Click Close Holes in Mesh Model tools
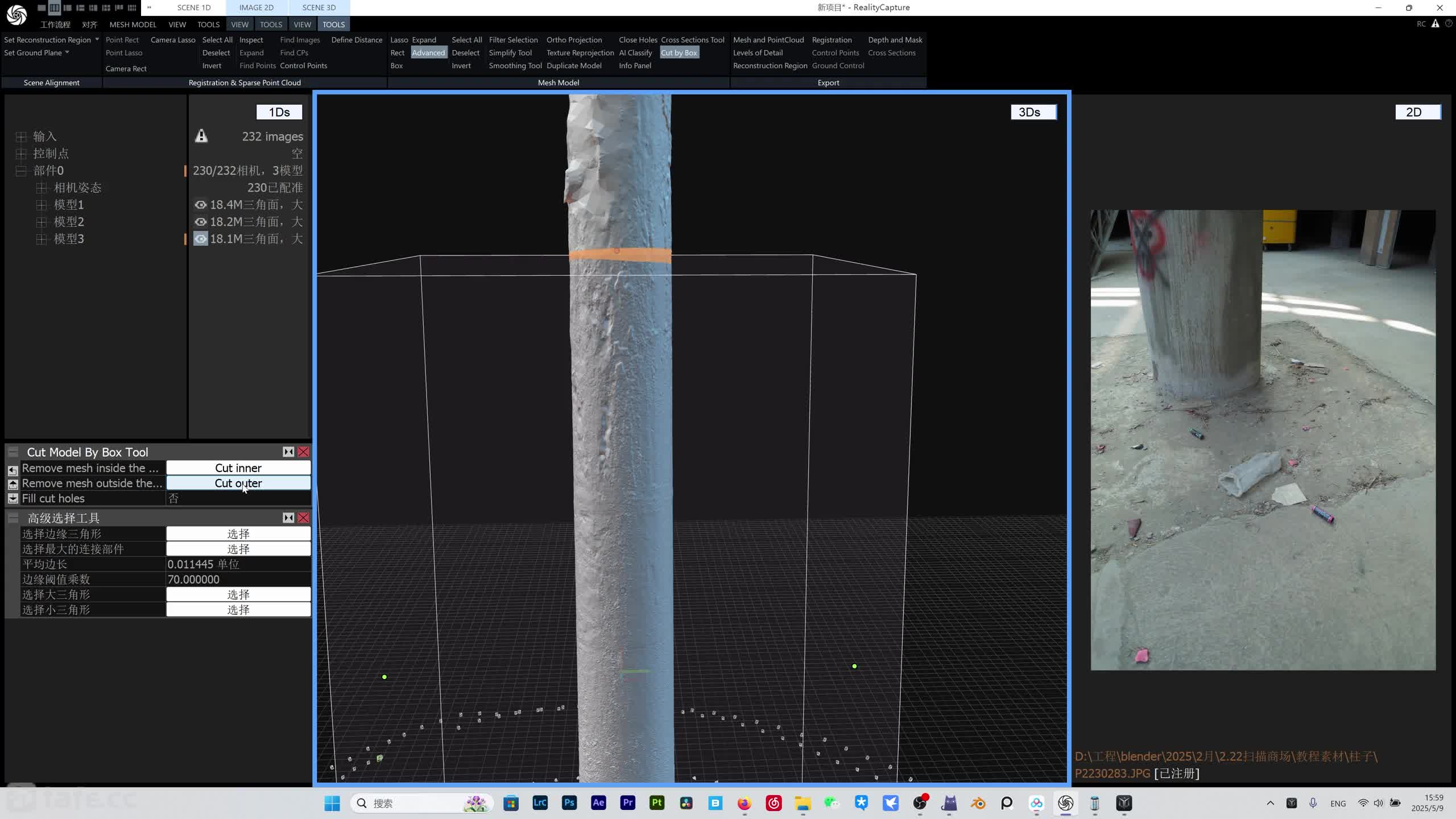This screenshot has height=819, width=1456. coord(638,40)
